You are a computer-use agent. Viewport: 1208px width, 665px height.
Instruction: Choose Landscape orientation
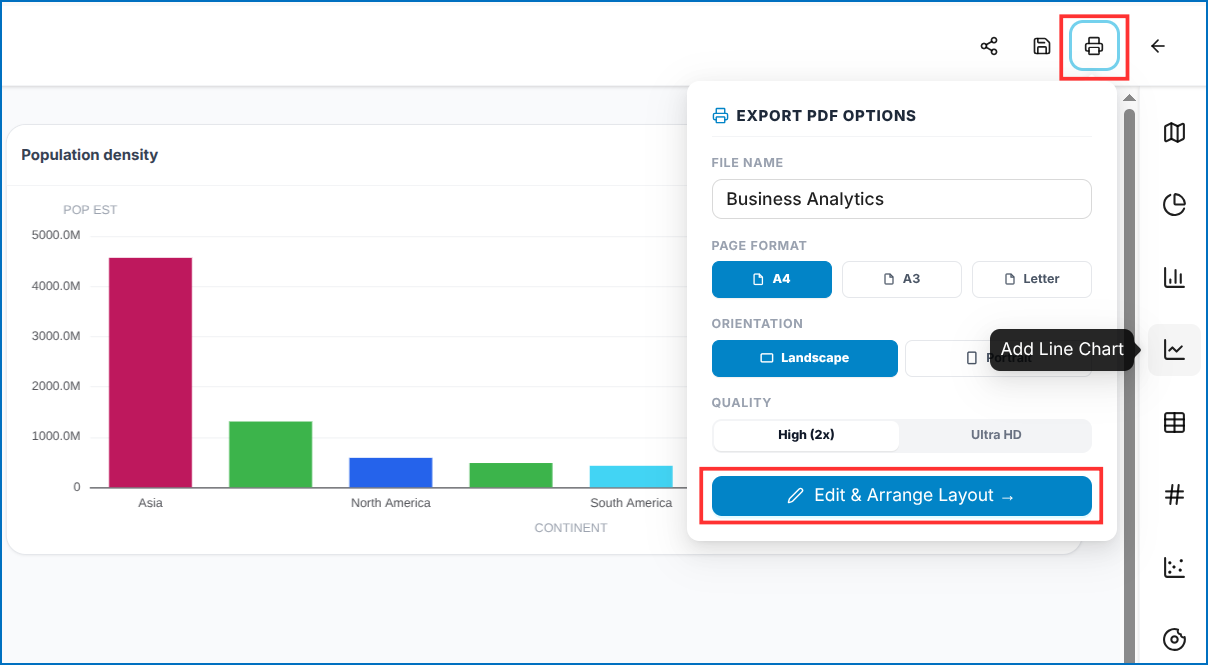point(804,358)
